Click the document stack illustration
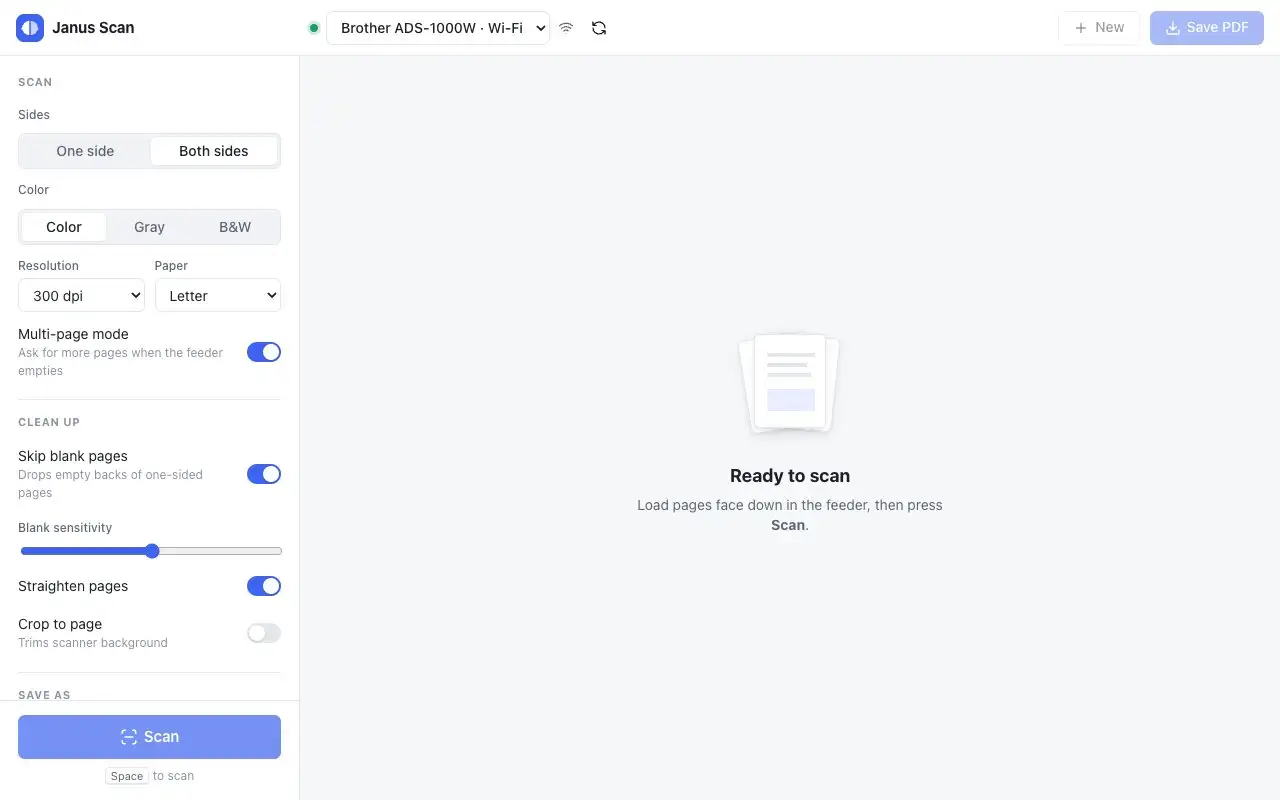Image resolution: width=1280 pixels, height=800 pixels. [789, 384]
